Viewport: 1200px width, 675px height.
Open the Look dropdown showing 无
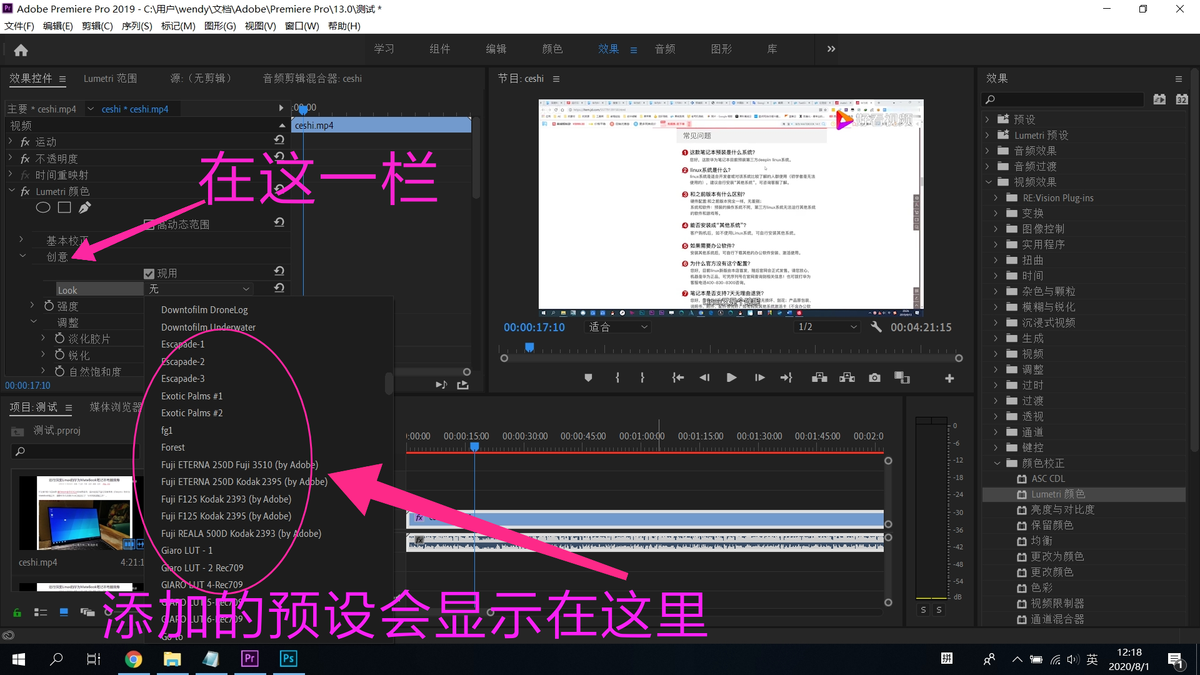click(199, 289)
